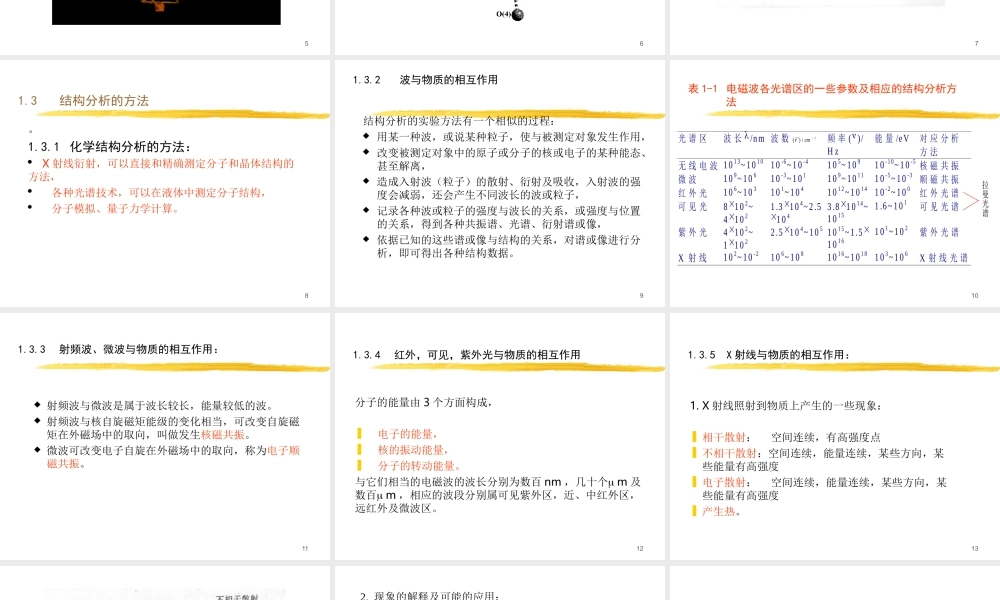The width and height of the screenshot is (1000, 600).
Task: Click the '能量/eV' table column header
Action: pyautogui.click(x=892, y=138)
